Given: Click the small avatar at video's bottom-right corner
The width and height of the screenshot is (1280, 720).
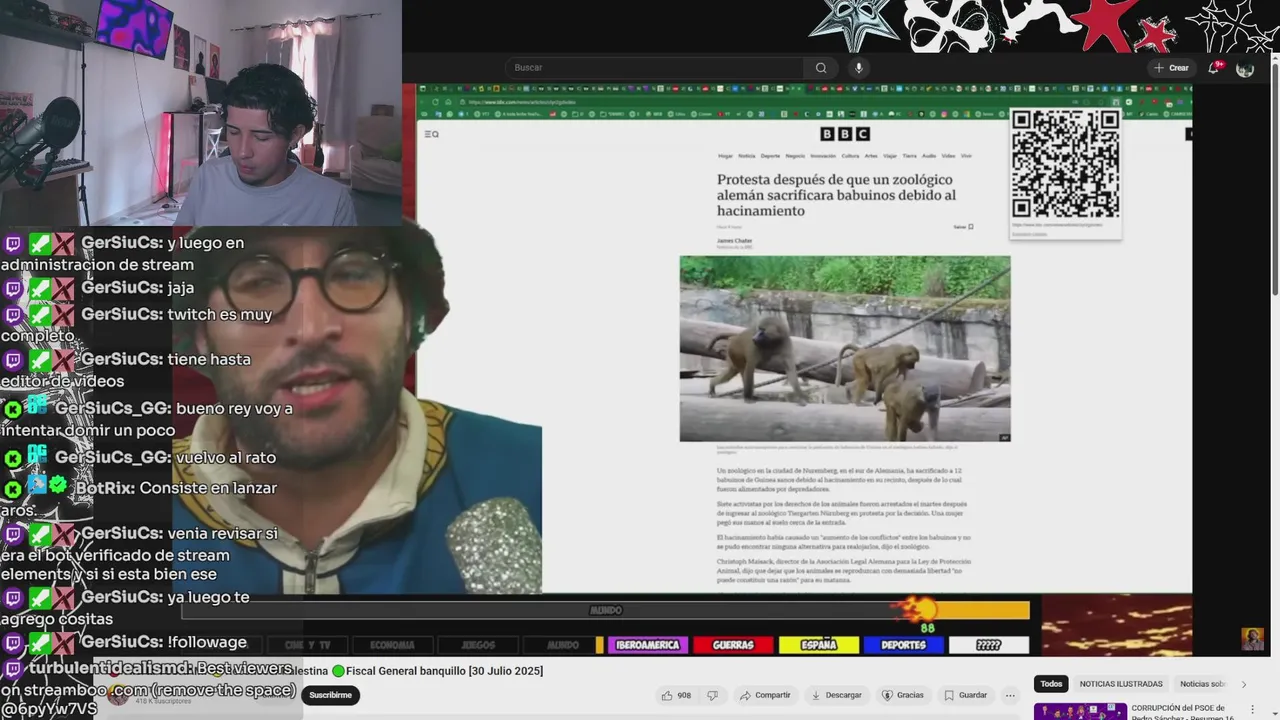Looking at the screenshot, I should pyautogui.click(x=1252, y=639).
